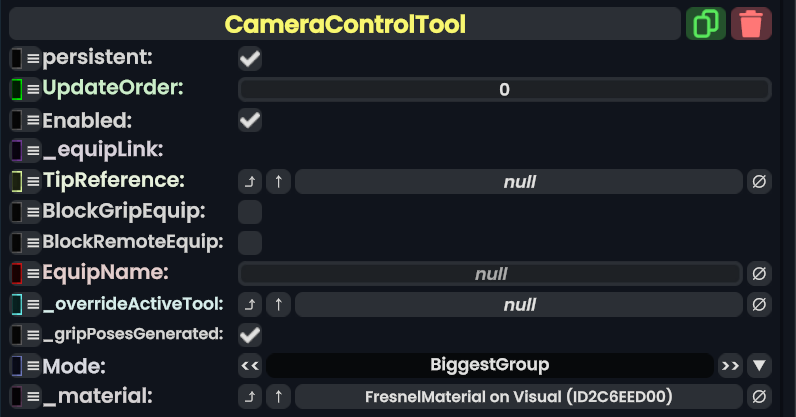Click the CameraControlTool header title
This screenshot has width=796, height=417.
[345, 23]
